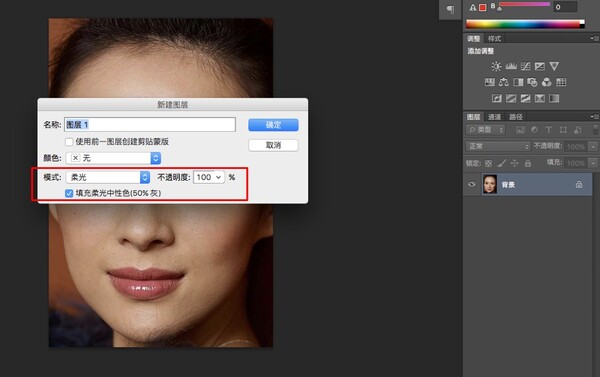This screenshot has height=377, width=600.
Task: Open the blend mode 正常 dropdown
Action: point(498,146)
